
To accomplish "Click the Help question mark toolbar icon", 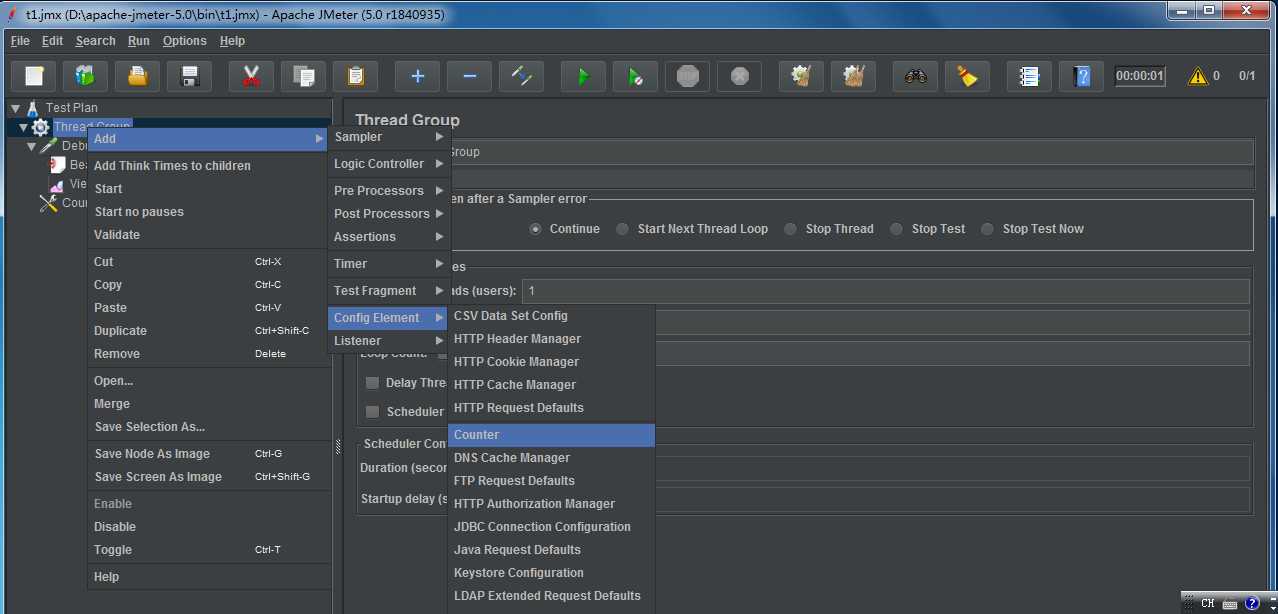I will pyautogui.click(x=1081, y=76).
